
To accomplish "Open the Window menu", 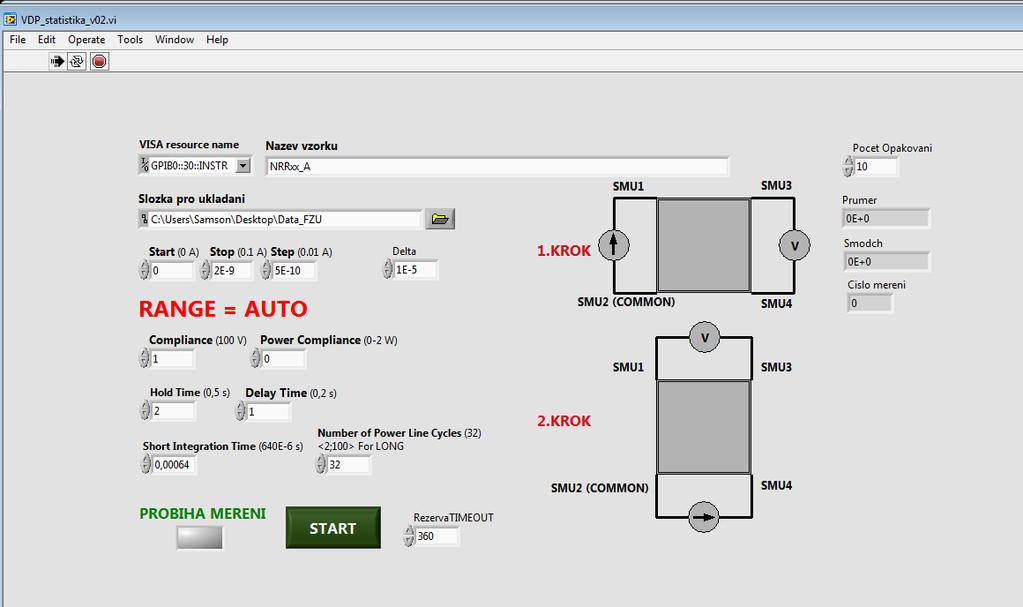I will 174,39.
